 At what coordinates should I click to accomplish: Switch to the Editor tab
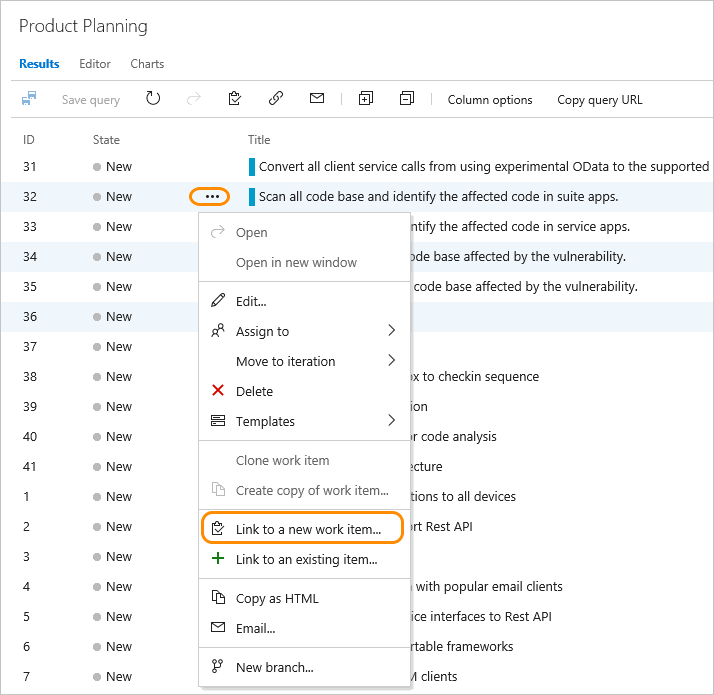pos(95,64)
